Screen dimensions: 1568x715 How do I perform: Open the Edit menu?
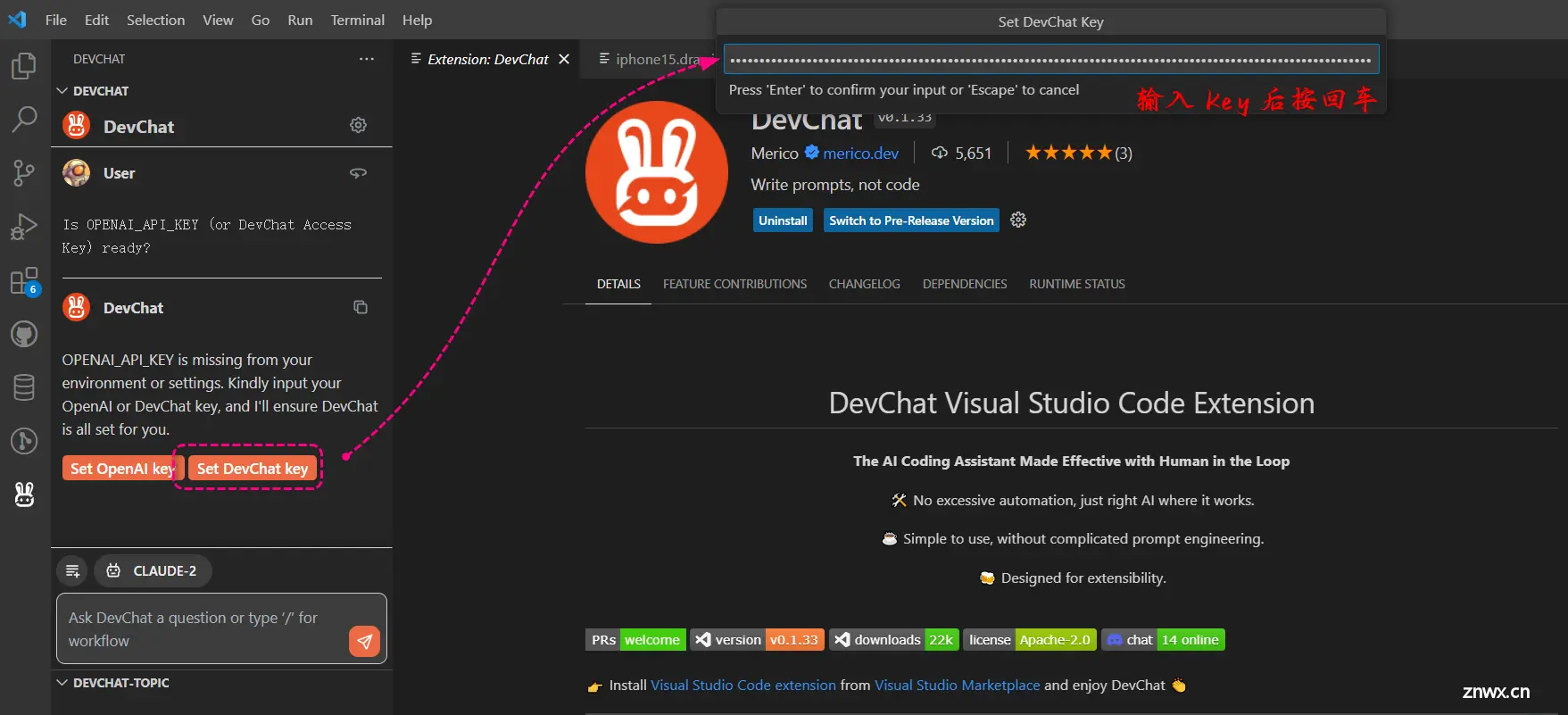[96, 20]
